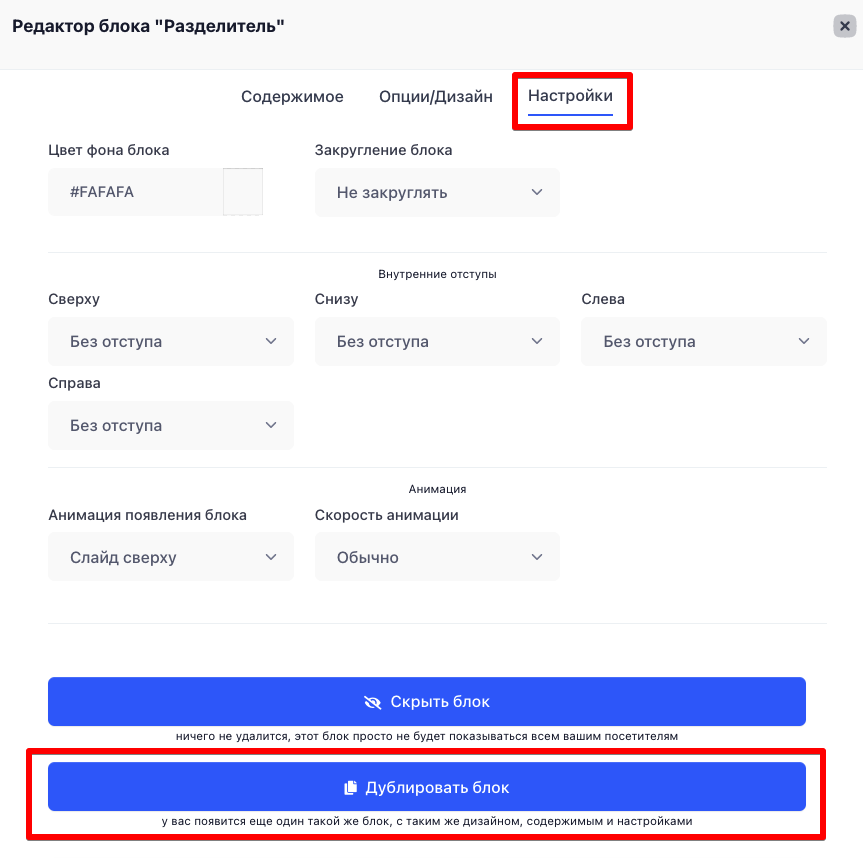Open the Снизу padding dropdown
Viewport: 863px width, 858px height.
tap(437, 341)
